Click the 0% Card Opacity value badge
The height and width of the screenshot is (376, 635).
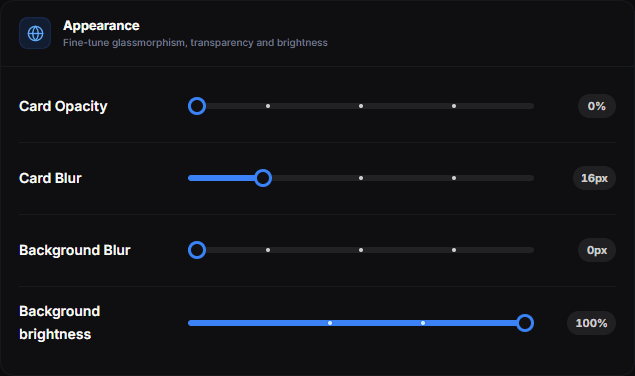pos(597,106)
